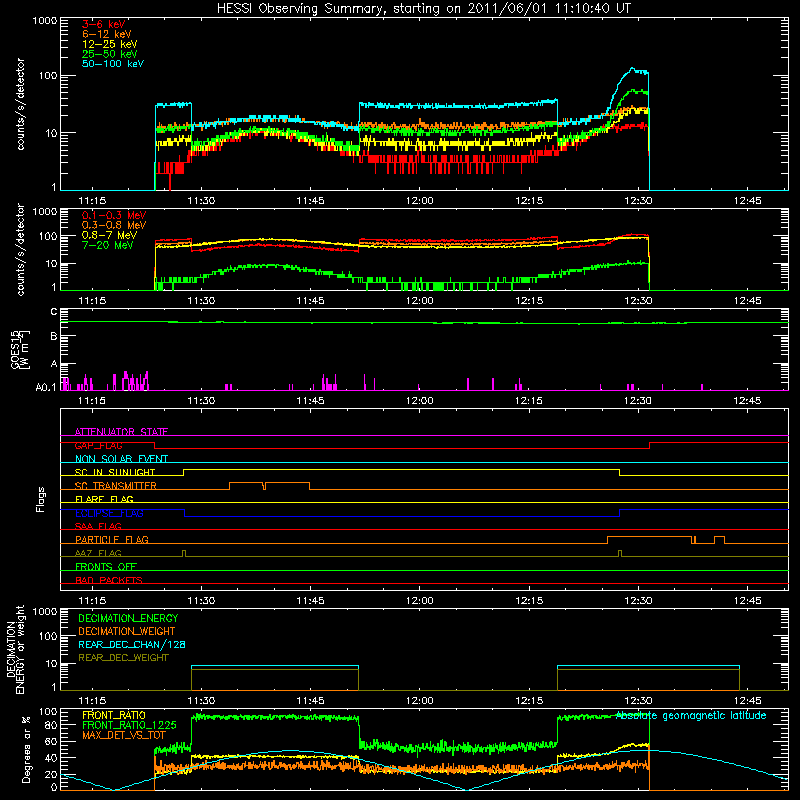Viewport: 800px width, 800px height.
Task: Select the SC_IN_SUNLIGHT flag label
Action: [x=115, y=472]
